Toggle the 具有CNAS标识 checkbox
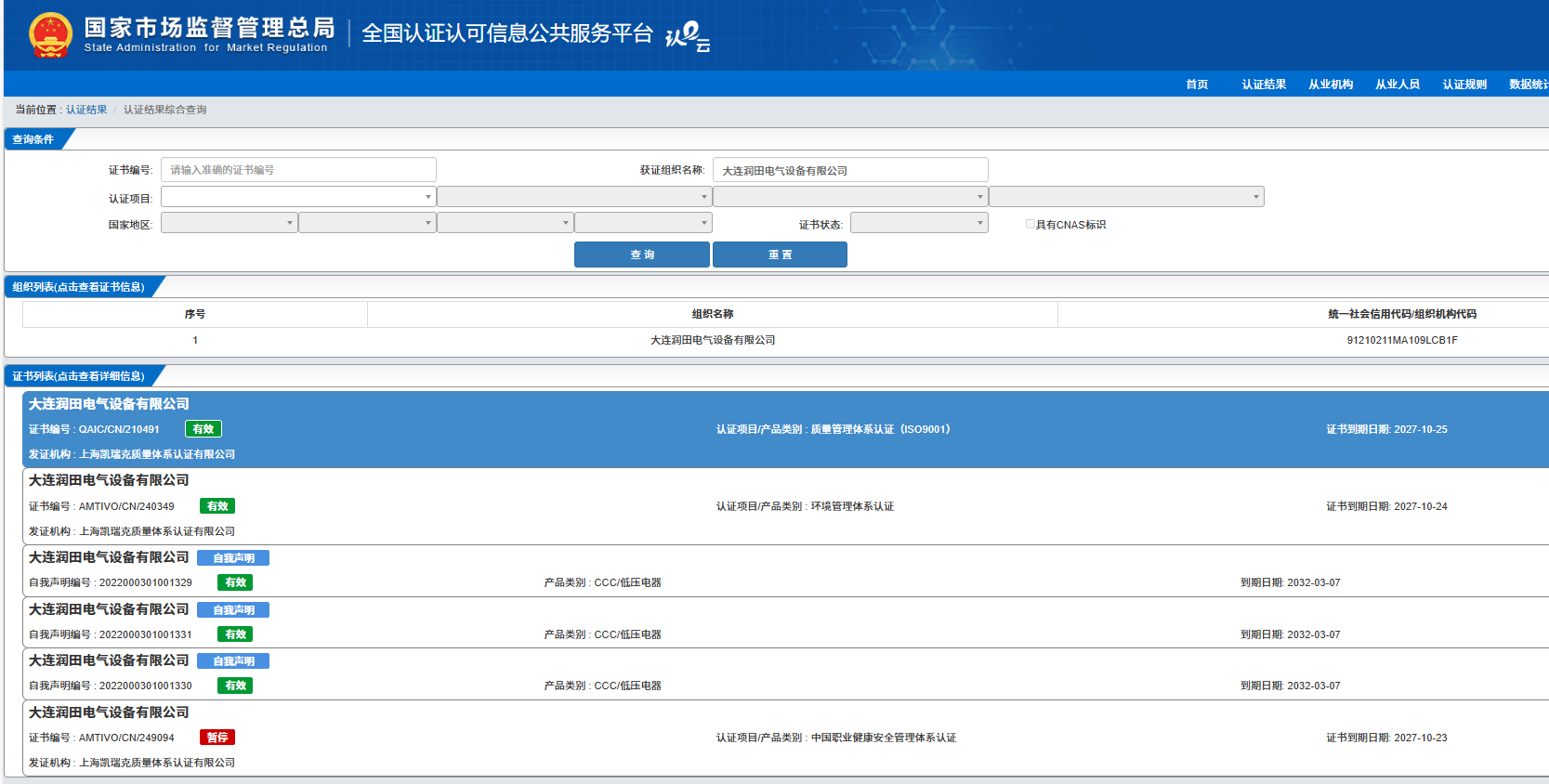Image resolution: width=1549 pixels, height=784 pixels. click(1030, 224)
